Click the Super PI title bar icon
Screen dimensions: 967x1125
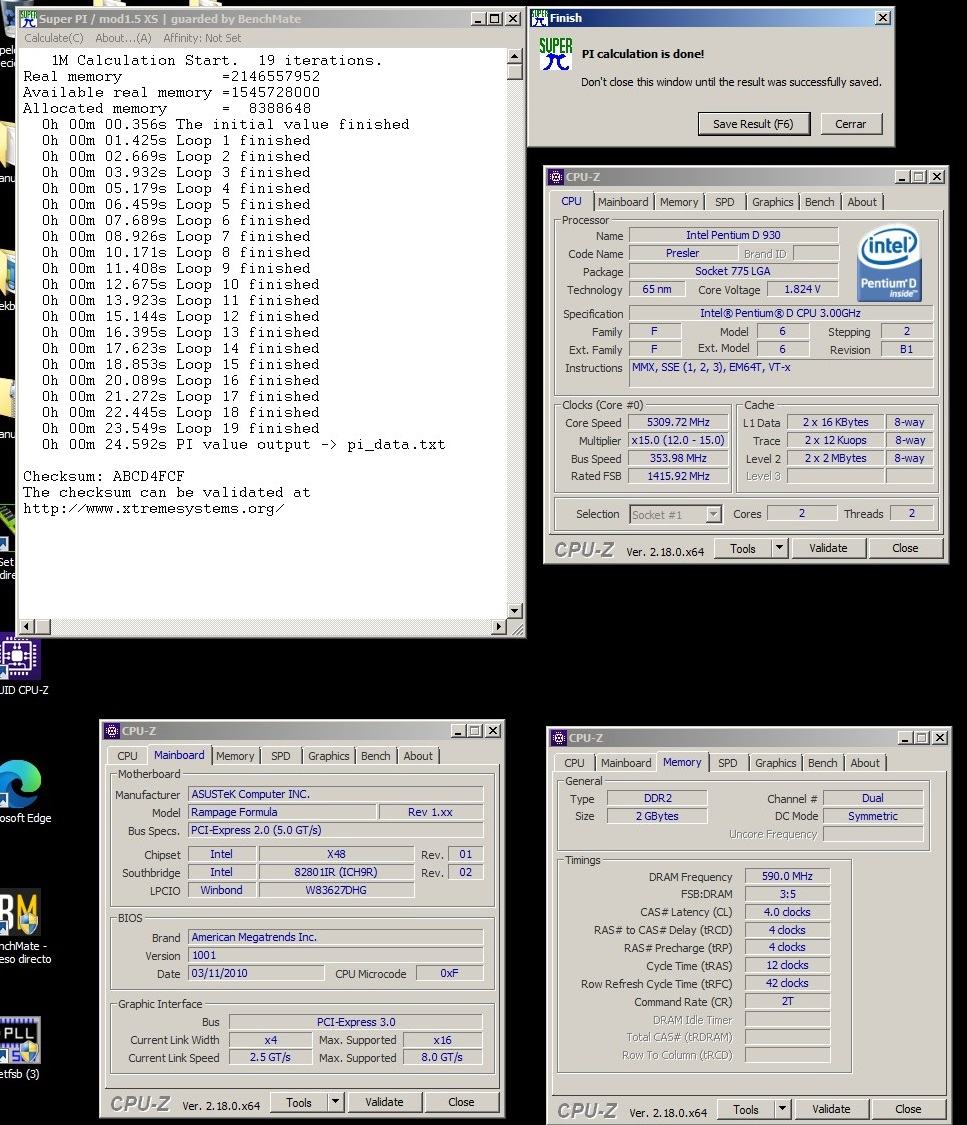(x=28, y=19)
